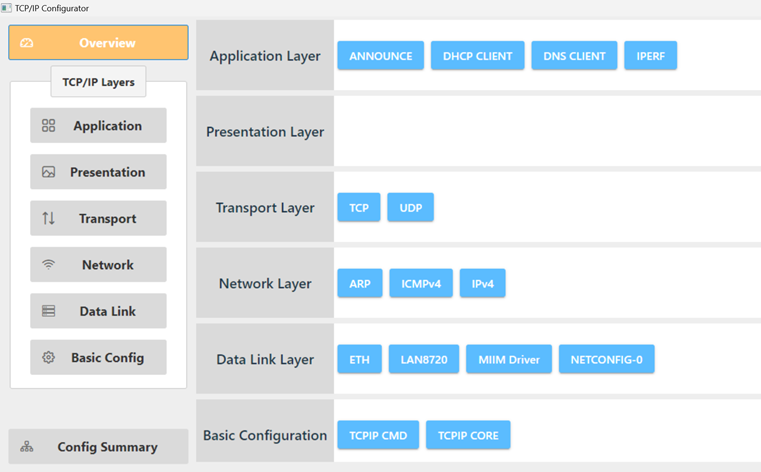The width and height of the screenshot is (761, 472).
Task: Click the Presentation picture icon
Action: pos(49,172)
